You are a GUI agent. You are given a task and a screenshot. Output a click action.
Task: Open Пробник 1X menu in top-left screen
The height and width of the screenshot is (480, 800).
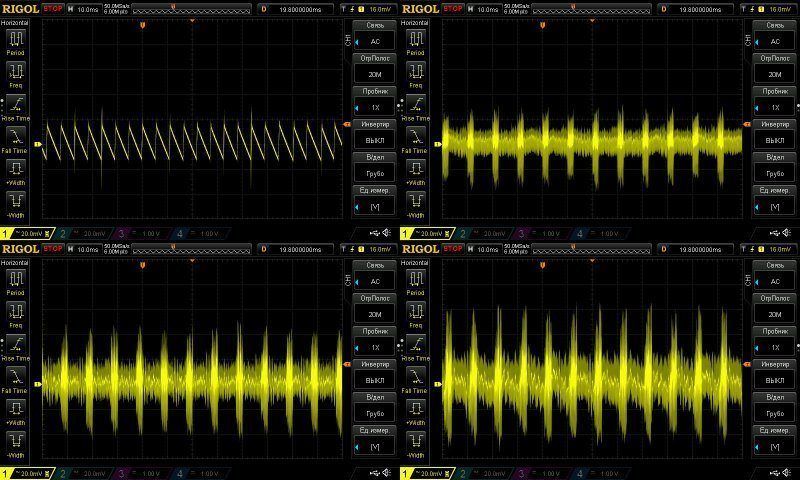(x=375, y=100)
